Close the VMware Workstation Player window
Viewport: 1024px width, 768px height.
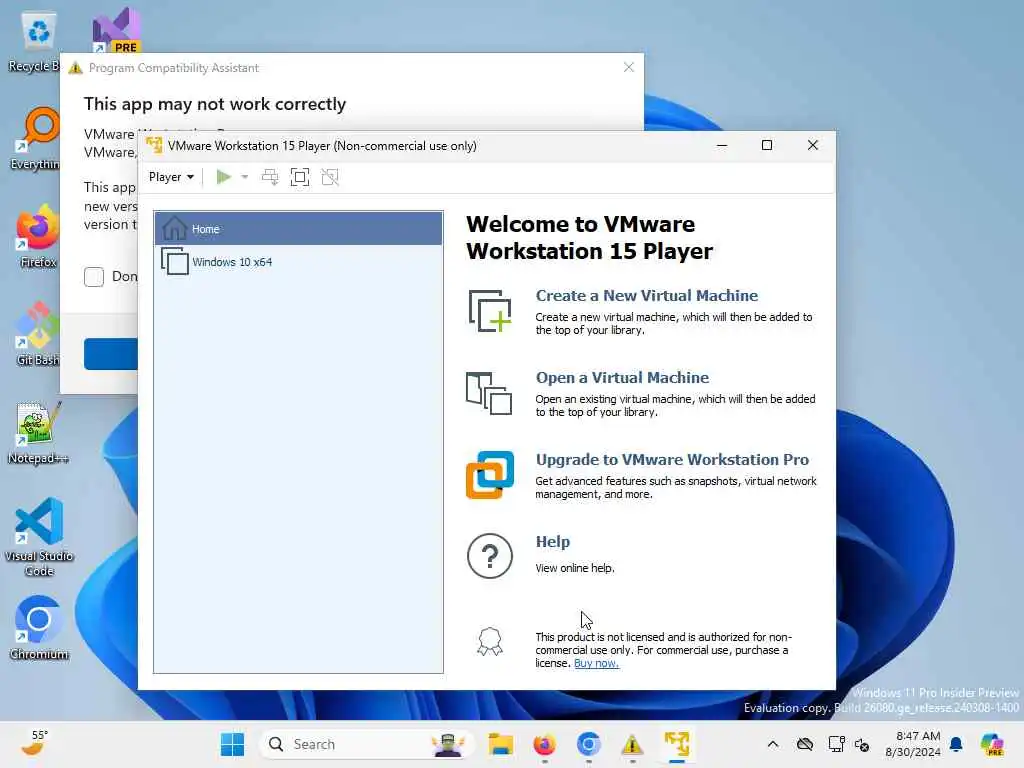tap(812, 146)
